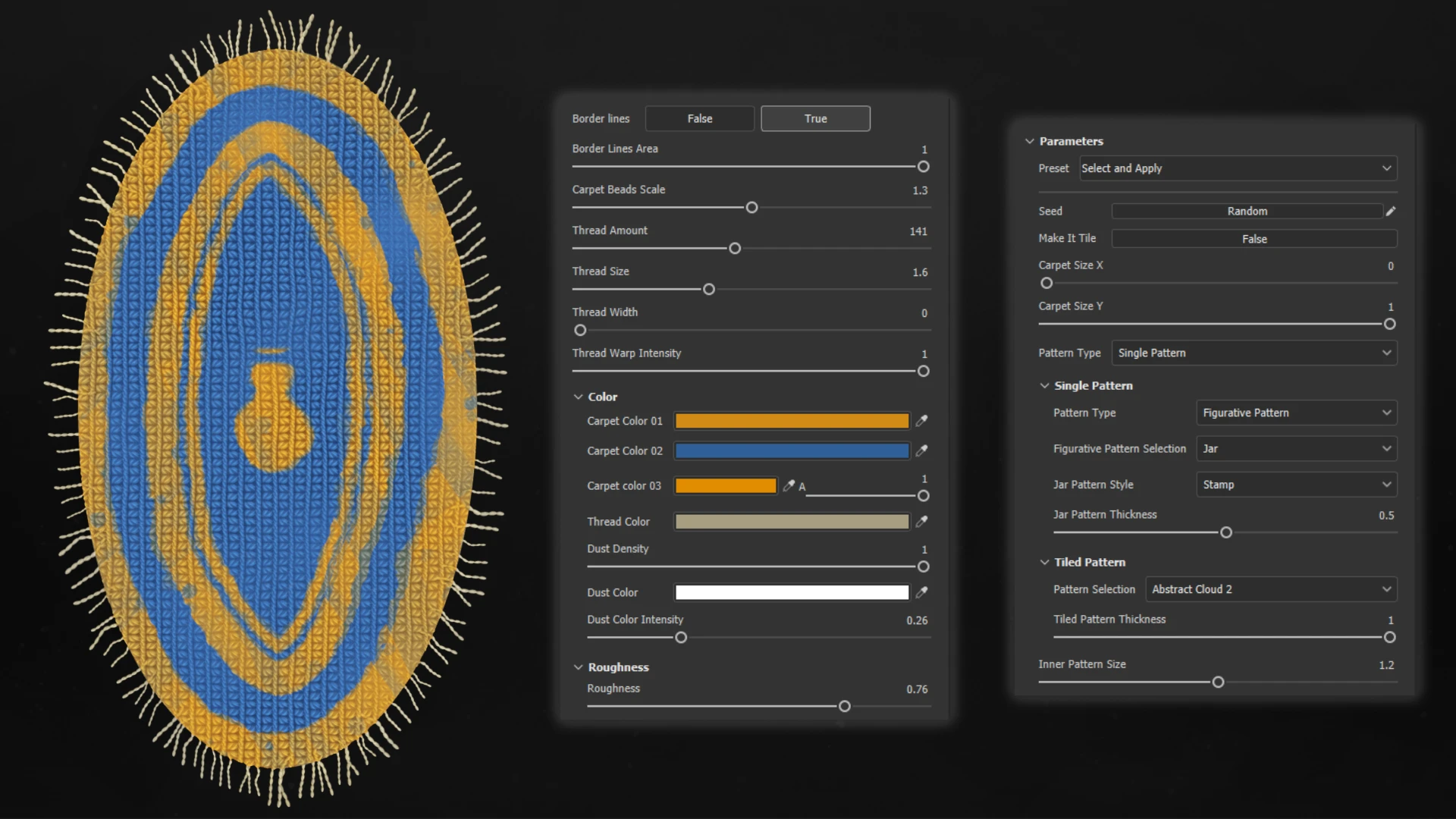Collapse the Color section
Screen dimensions: 1456x819
tap(578, 397)
